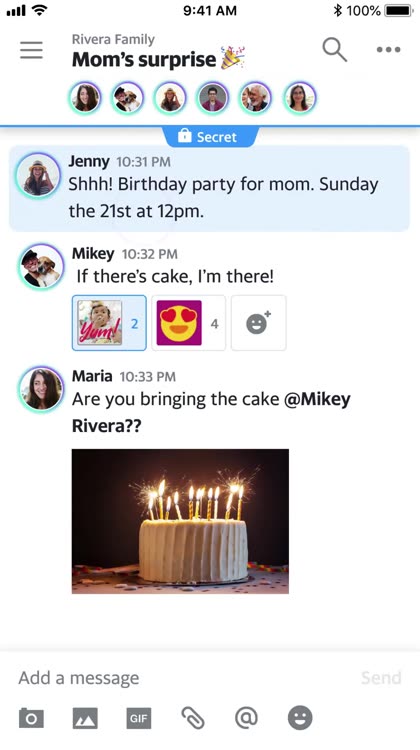Open the hamburger menu

31,50
